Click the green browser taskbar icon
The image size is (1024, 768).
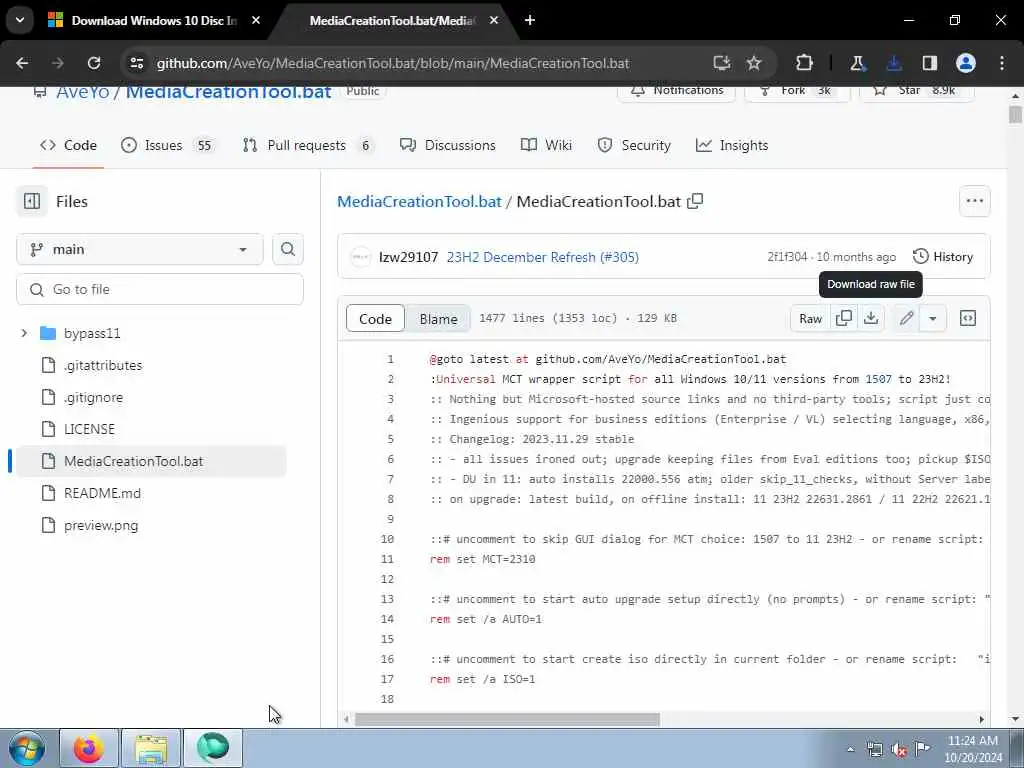click(x=213, y=748)
